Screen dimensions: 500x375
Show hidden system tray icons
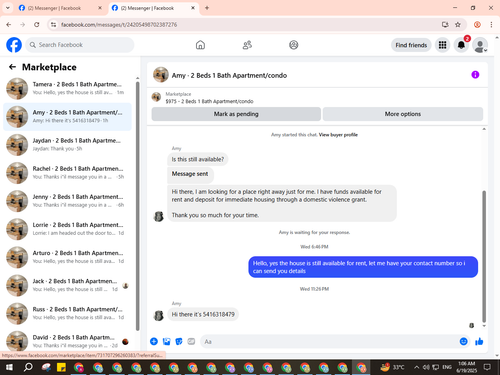[x=416, y=367]
